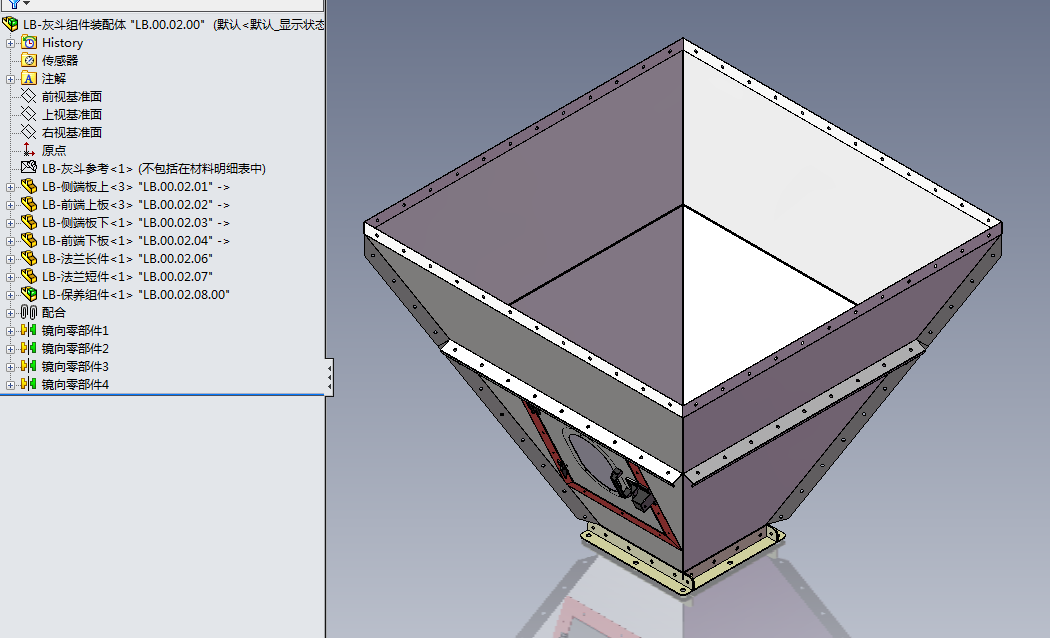This screenshot has height=638, width=1050.
Task: Select the 注解 annotations icon
Action: point(29,78)
